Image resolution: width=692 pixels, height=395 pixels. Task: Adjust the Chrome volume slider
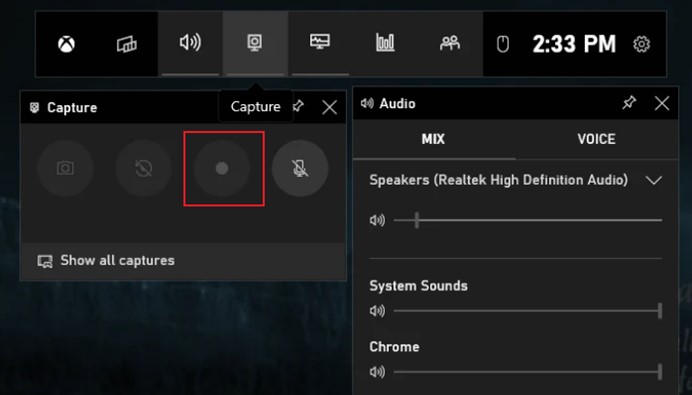click(x=528, y=372)
